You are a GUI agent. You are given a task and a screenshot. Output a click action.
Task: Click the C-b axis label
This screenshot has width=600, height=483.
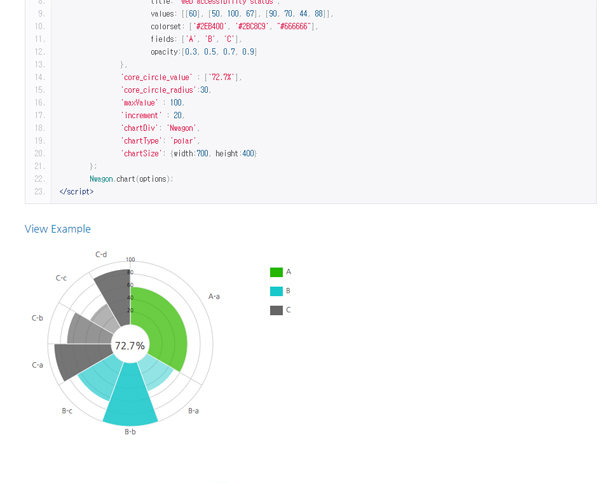[x=38, y=318]
